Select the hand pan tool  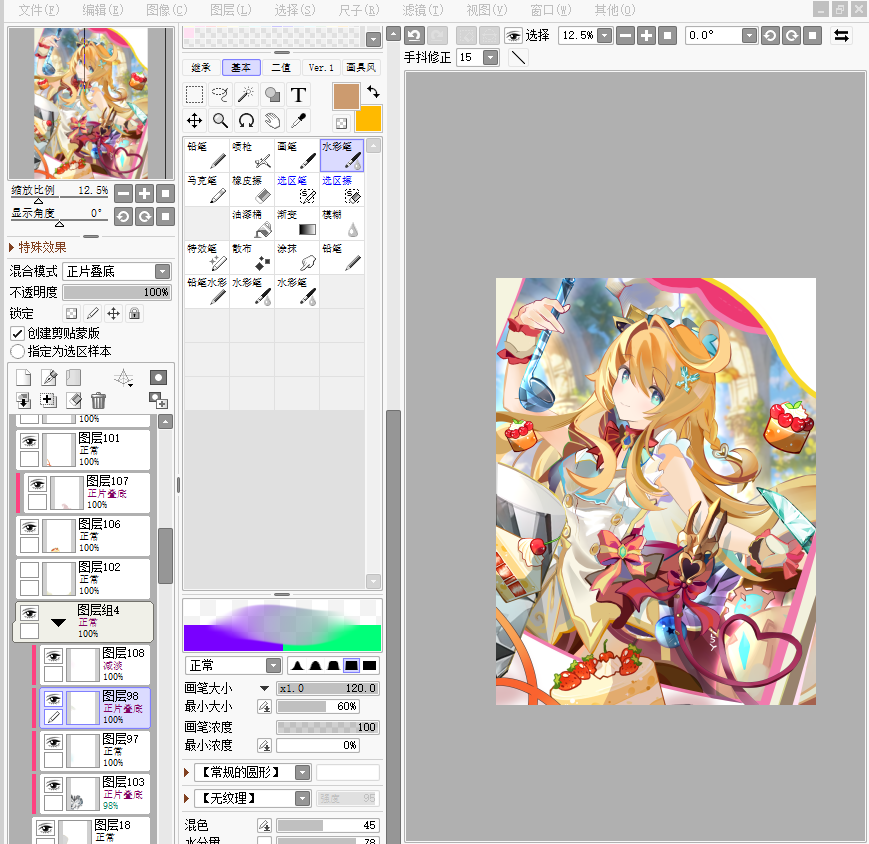(272, 120)
